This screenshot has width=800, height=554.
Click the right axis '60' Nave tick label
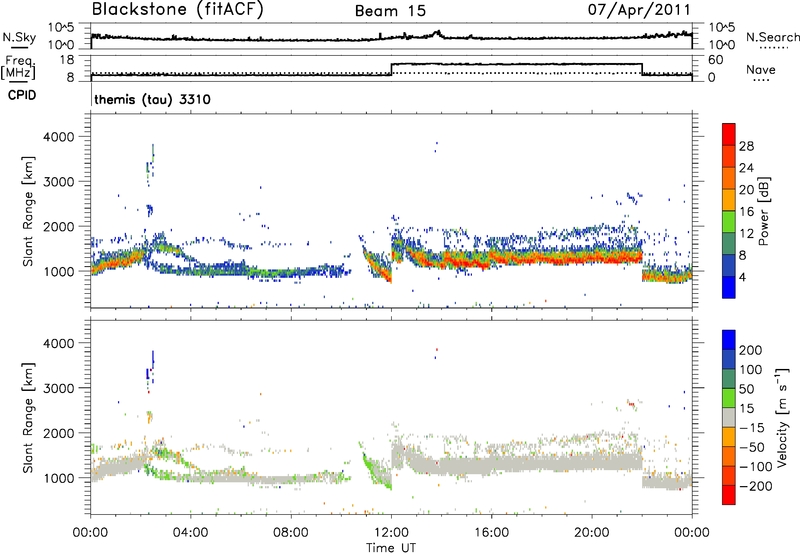[716, 60]
